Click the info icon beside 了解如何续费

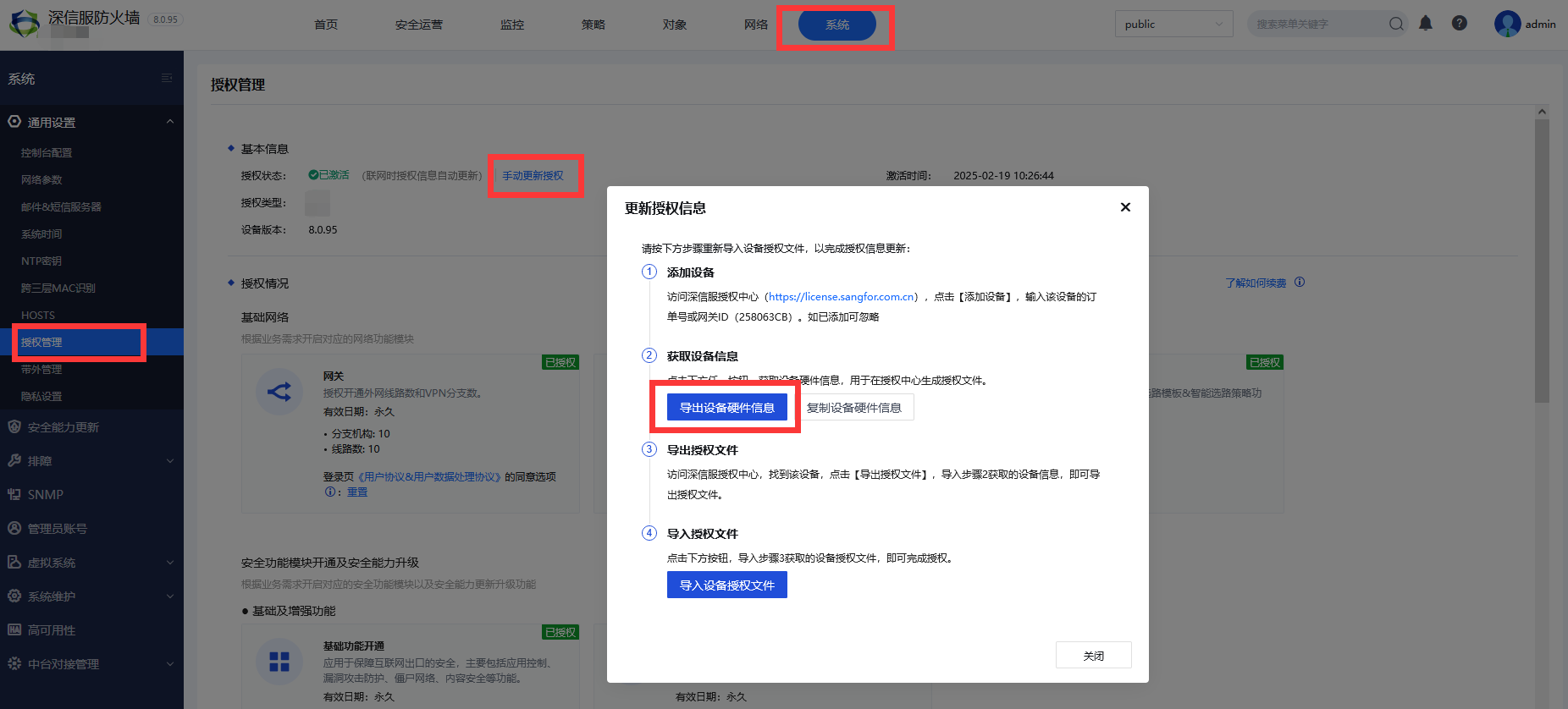click(1300, 283)
